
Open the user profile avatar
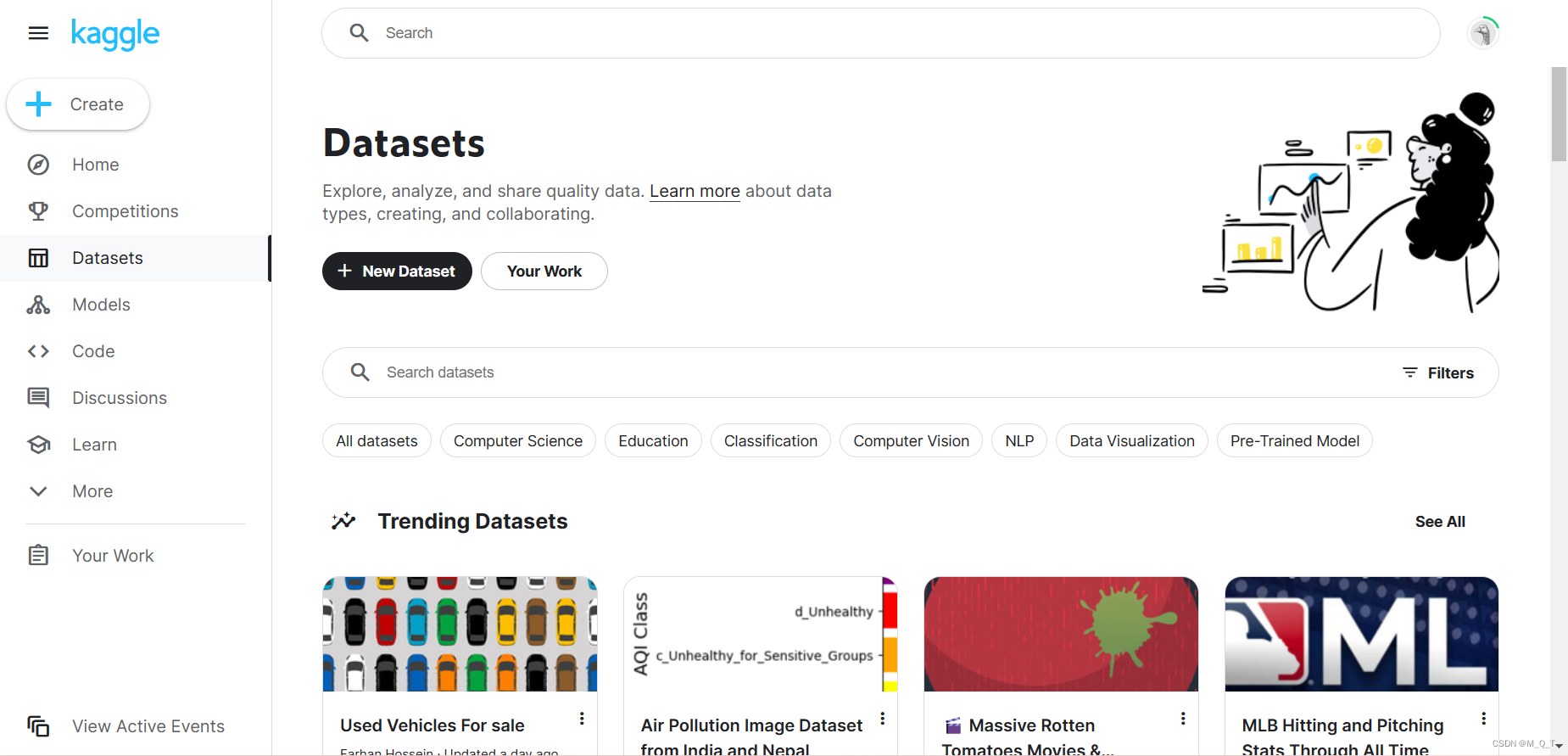click(x=1482, y=33)
